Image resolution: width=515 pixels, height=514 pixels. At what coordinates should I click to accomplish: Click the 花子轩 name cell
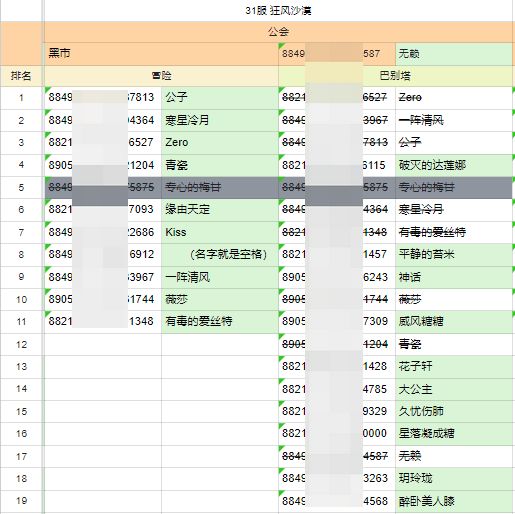[454, 367]
